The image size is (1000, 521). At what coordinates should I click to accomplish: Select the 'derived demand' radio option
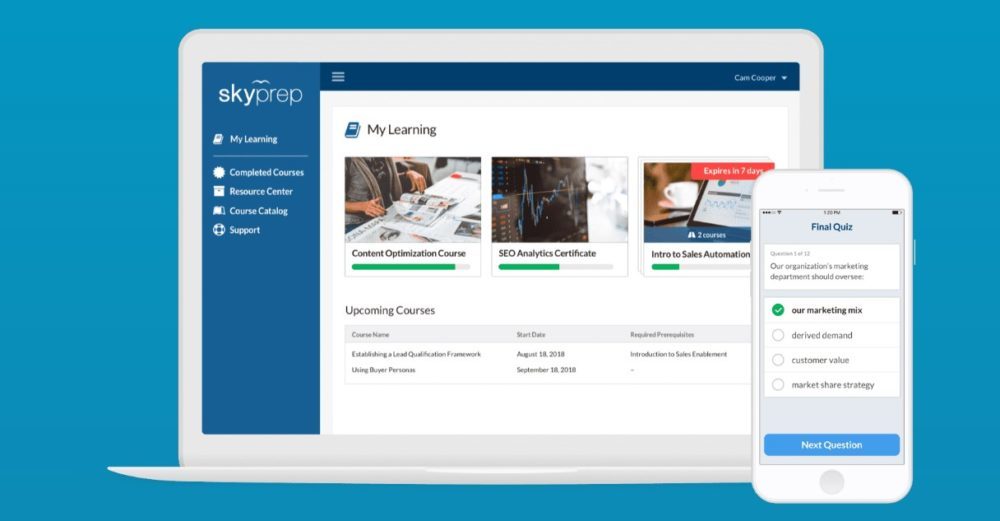pos(778,335)
